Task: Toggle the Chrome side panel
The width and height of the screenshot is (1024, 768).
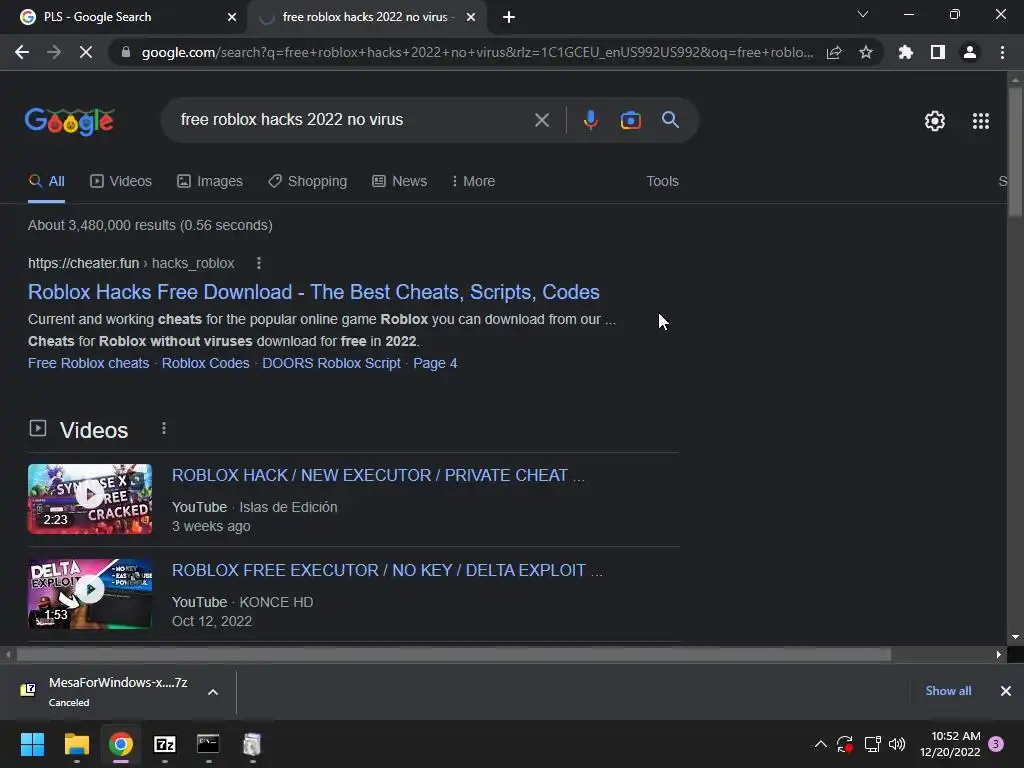Action: 938,52
